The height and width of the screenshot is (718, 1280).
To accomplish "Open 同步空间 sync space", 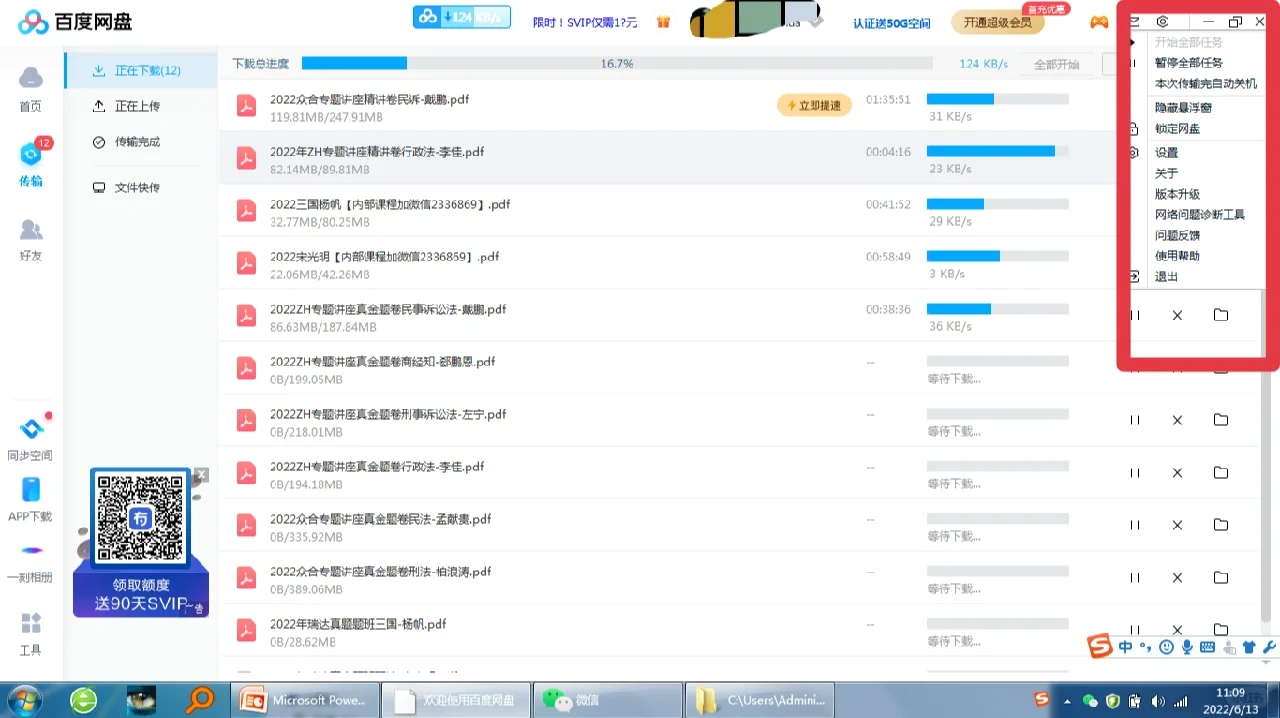I will [x=30, y=438].
